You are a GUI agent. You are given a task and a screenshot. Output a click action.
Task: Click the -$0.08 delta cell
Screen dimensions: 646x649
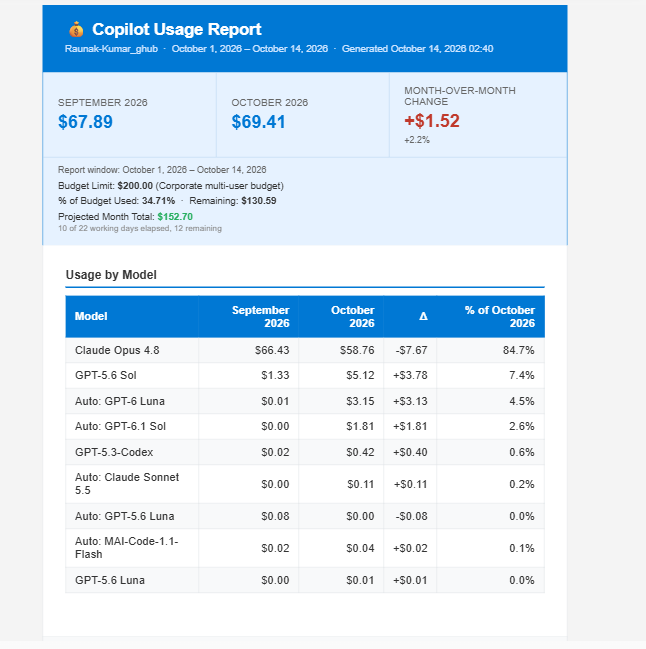[x=411, y=516]
